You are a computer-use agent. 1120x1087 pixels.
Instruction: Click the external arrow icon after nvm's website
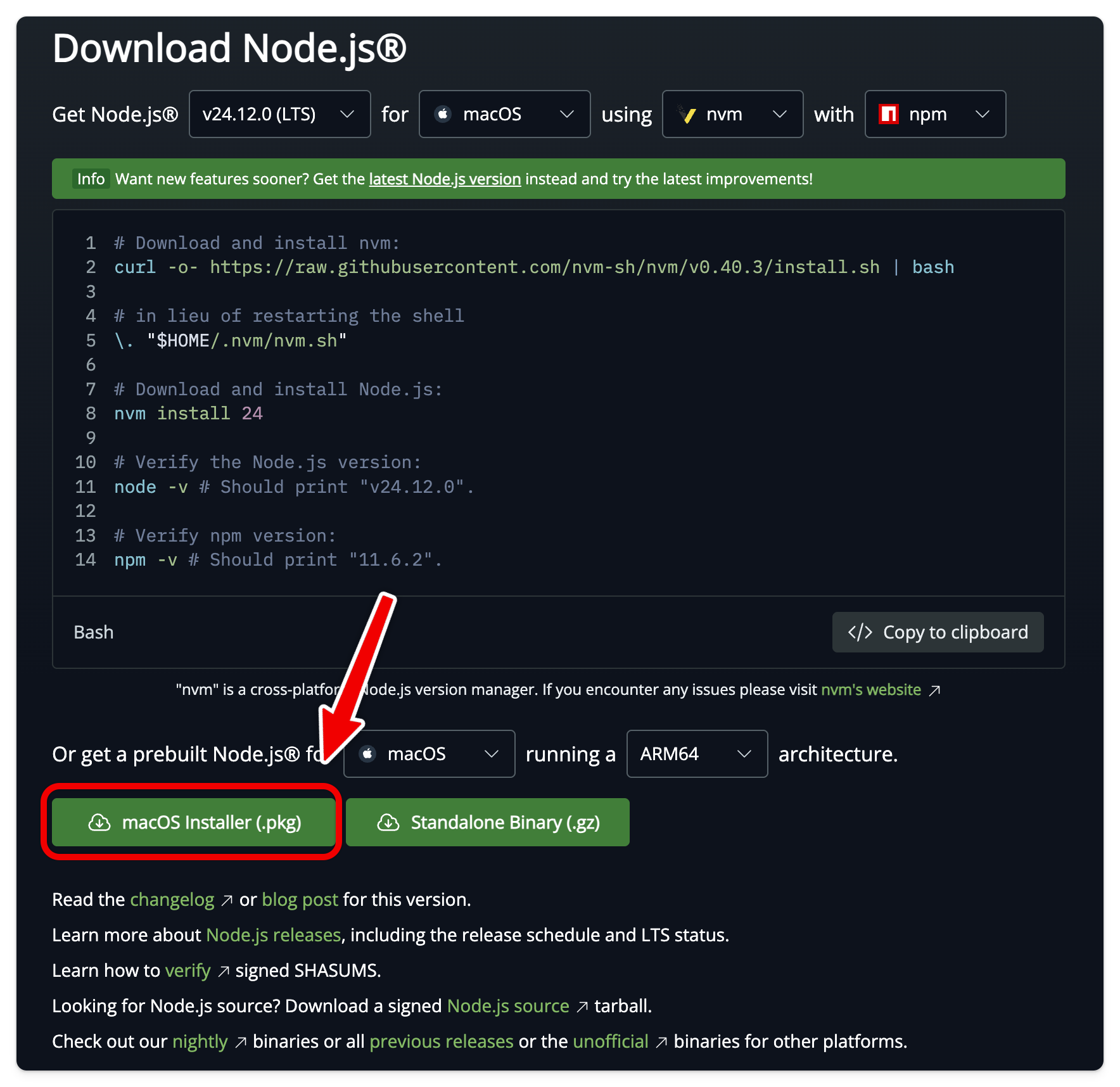point(934,690)
